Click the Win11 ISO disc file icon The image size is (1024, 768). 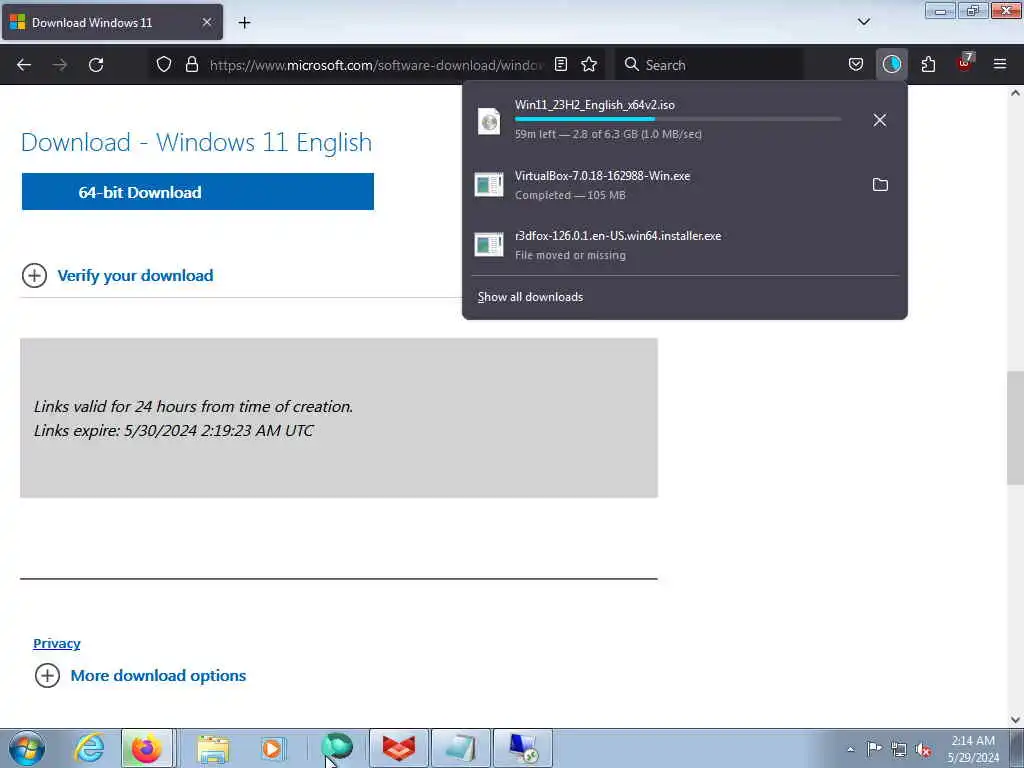[x=489, y=121]
